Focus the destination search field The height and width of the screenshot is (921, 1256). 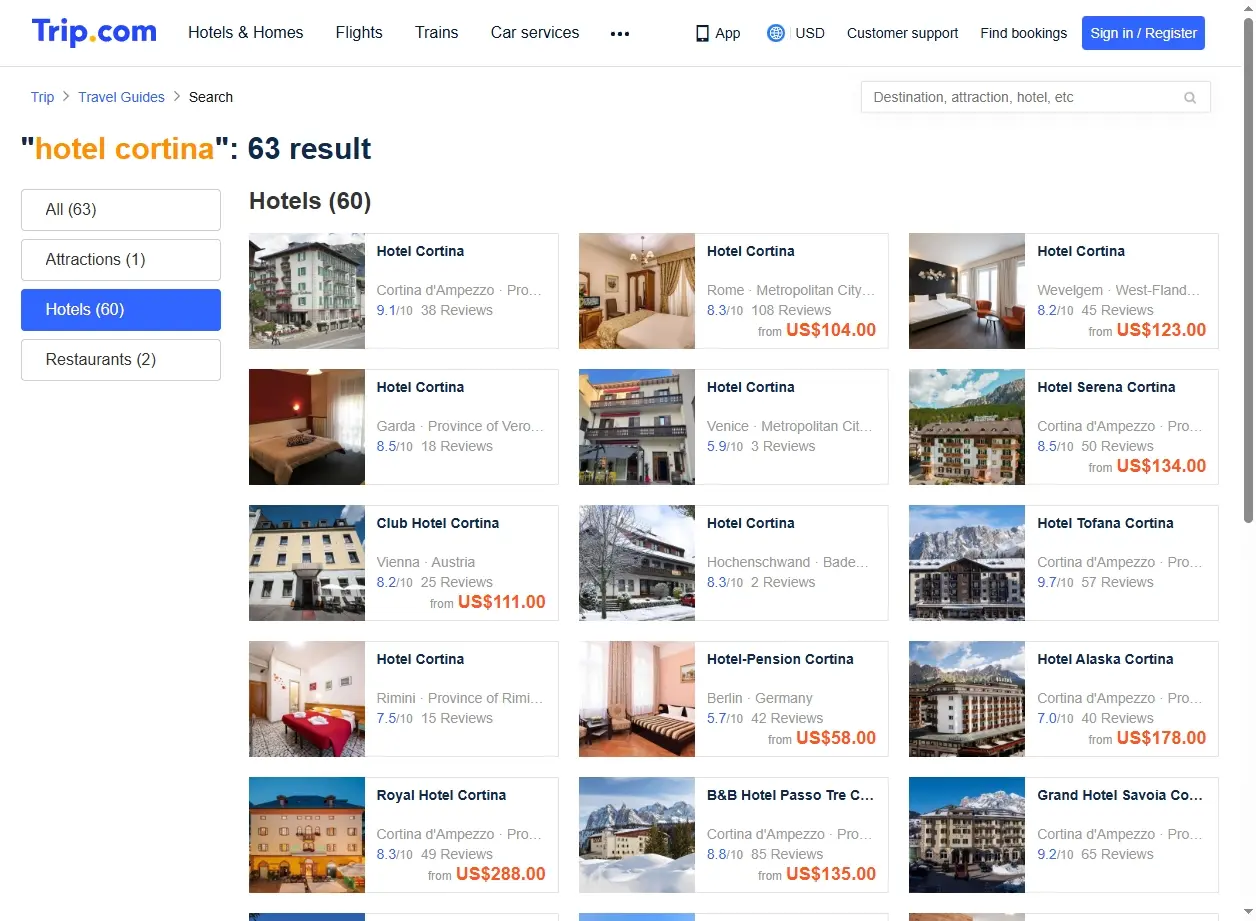1035,97
